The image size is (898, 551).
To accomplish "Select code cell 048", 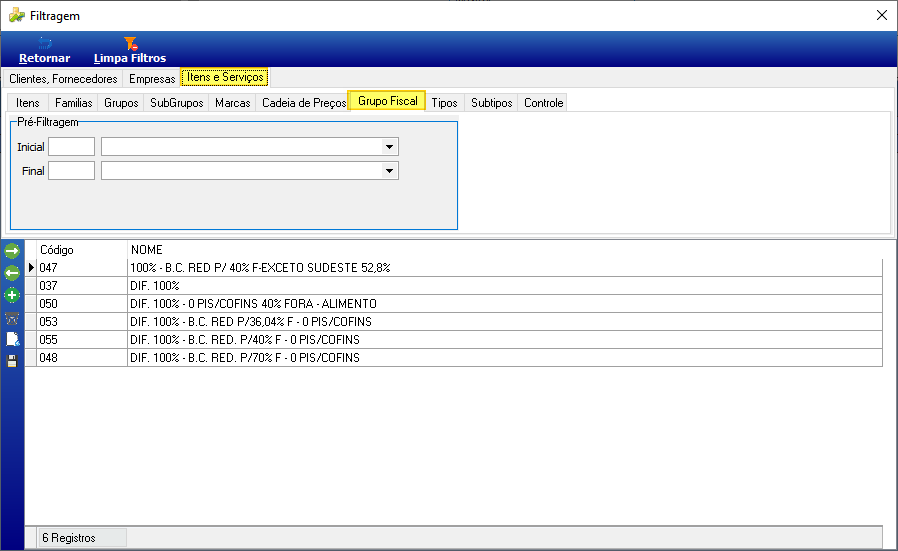I will (82, 358).
